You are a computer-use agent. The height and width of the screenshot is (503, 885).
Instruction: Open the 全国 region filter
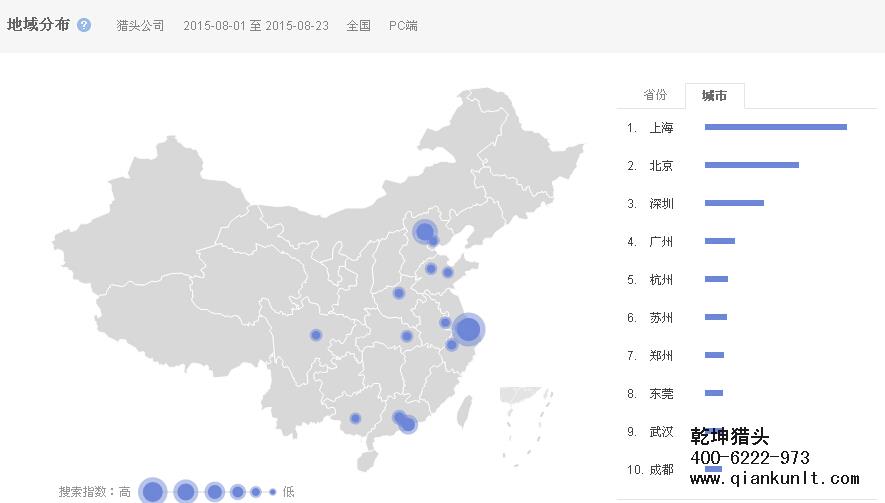point(359,26)
